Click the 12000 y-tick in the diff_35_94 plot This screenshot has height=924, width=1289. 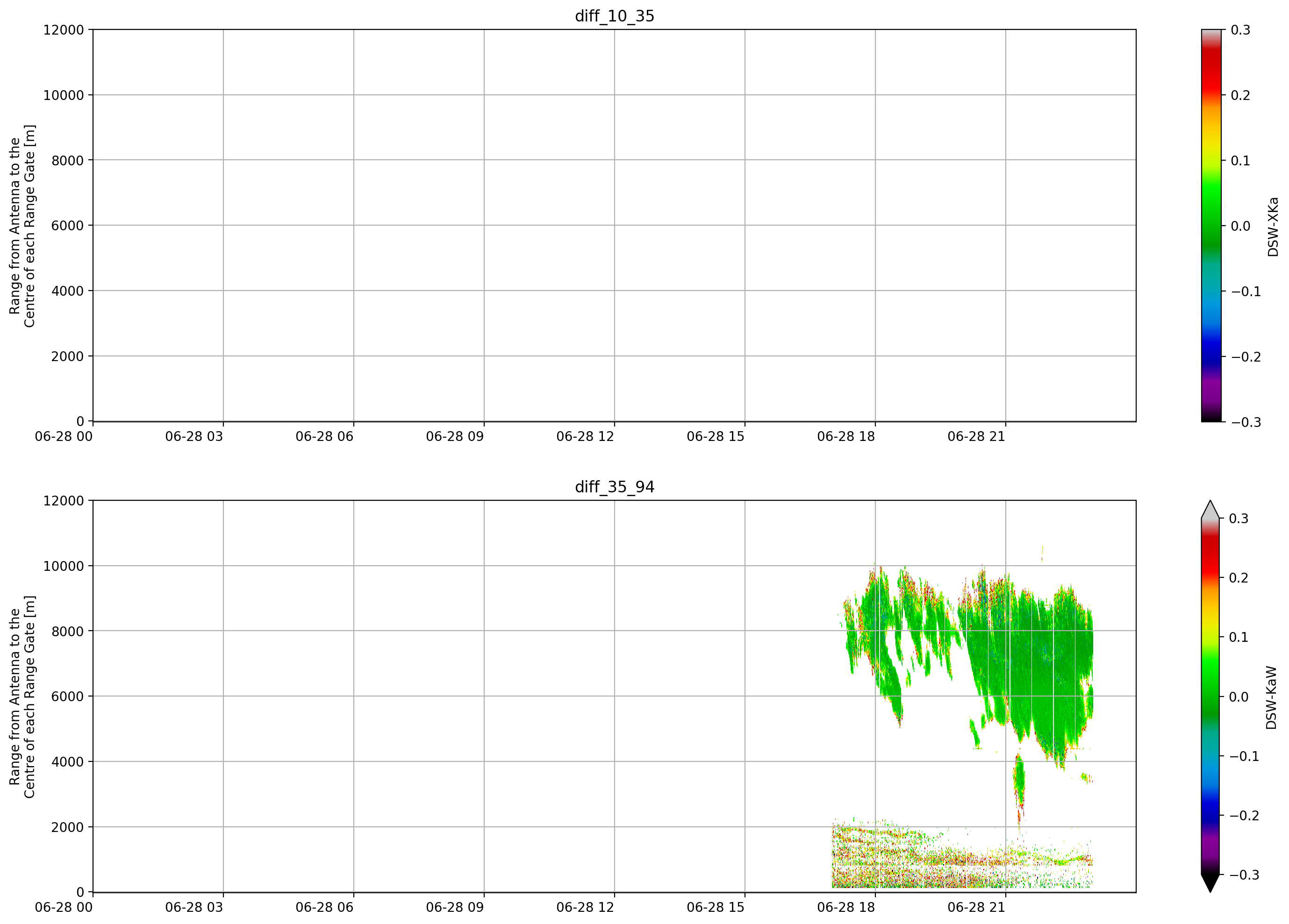pos(64,501)
